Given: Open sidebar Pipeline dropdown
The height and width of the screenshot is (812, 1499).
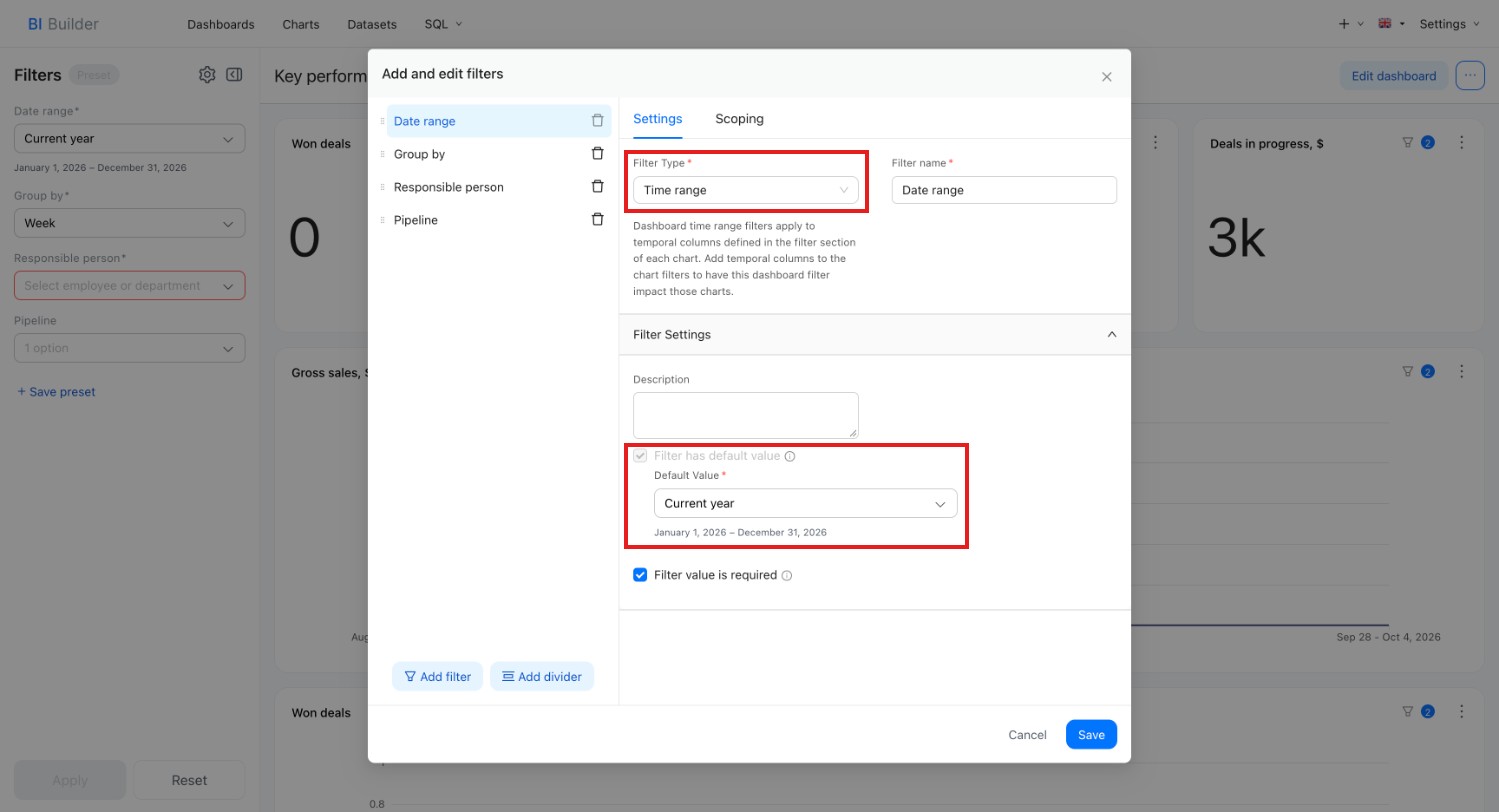Looking at the screenshot, I should pos(129,348).
